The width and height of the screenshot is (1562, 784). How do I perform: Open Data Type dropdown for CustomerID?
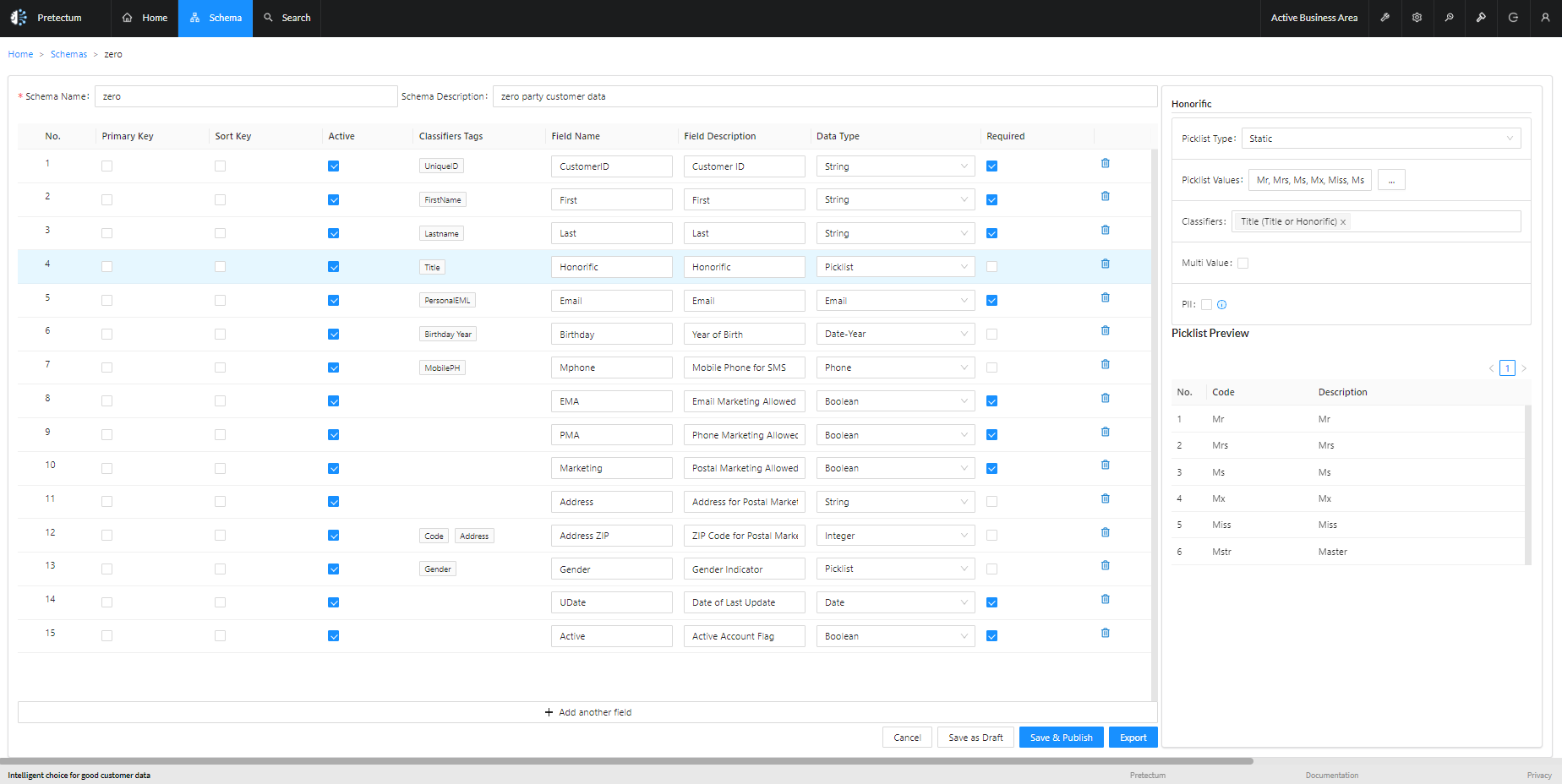(x=895, y=166)
